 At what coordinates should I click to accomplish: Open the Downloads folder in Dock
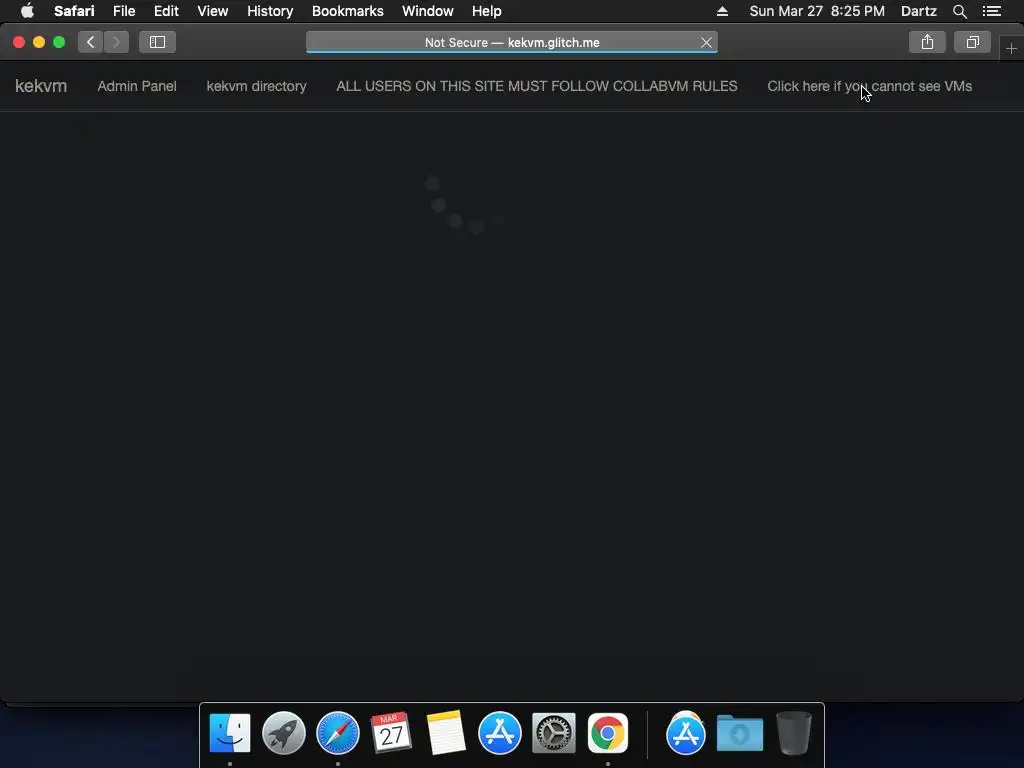click(740, 733)
